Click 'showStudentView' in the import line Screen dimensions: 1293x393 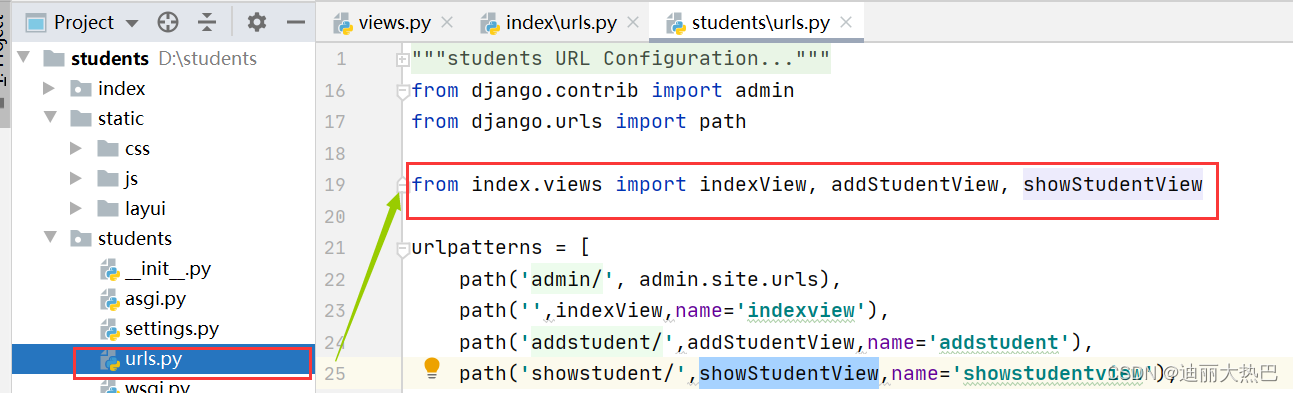point(1113,184)
